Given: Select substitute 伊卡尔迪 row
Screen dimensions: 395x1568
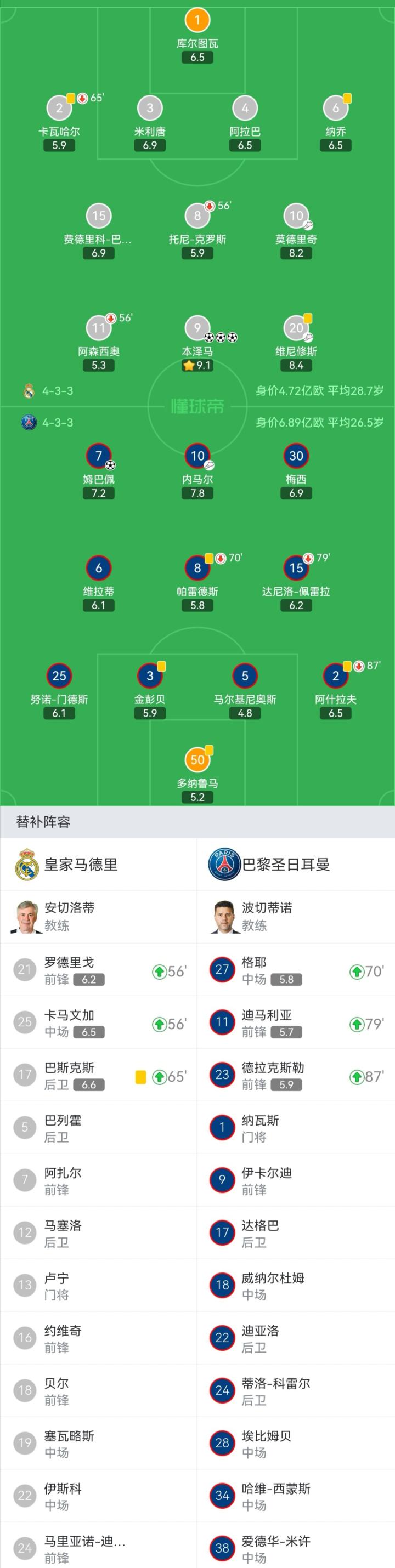Looking at the screenshot, I should coord(296,1180).
